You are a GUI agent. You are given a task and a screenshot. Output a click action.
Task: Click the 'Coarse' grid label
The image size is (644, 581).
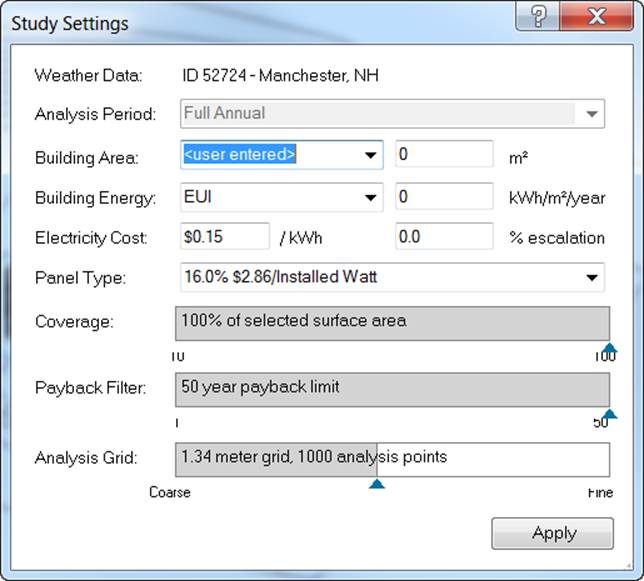(170, 492)
